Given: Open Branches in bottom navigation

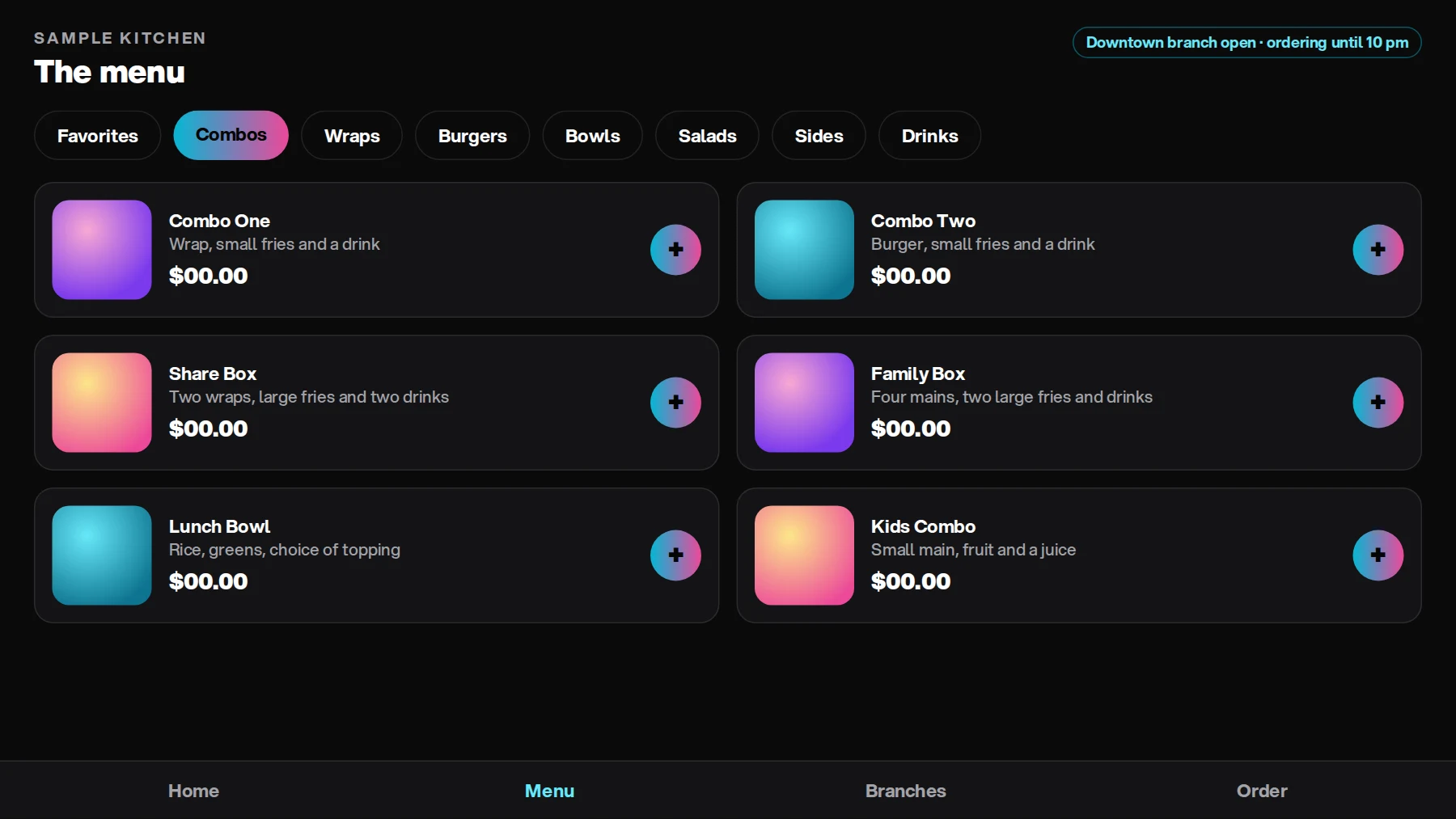Looking at the screenshot, I should [x=905, y=791].
